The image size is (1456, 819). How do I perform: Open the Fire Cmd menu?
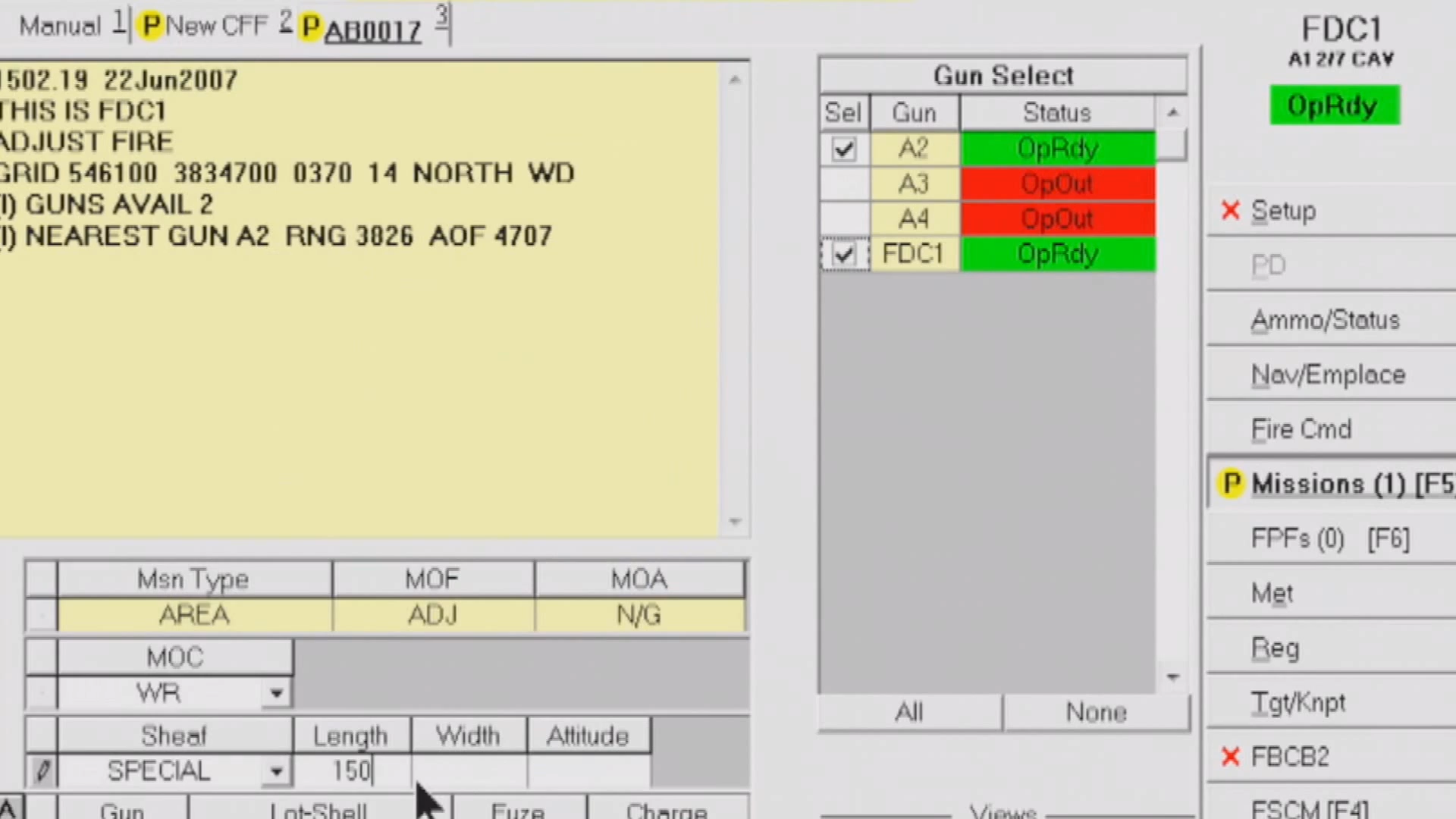1332,429
